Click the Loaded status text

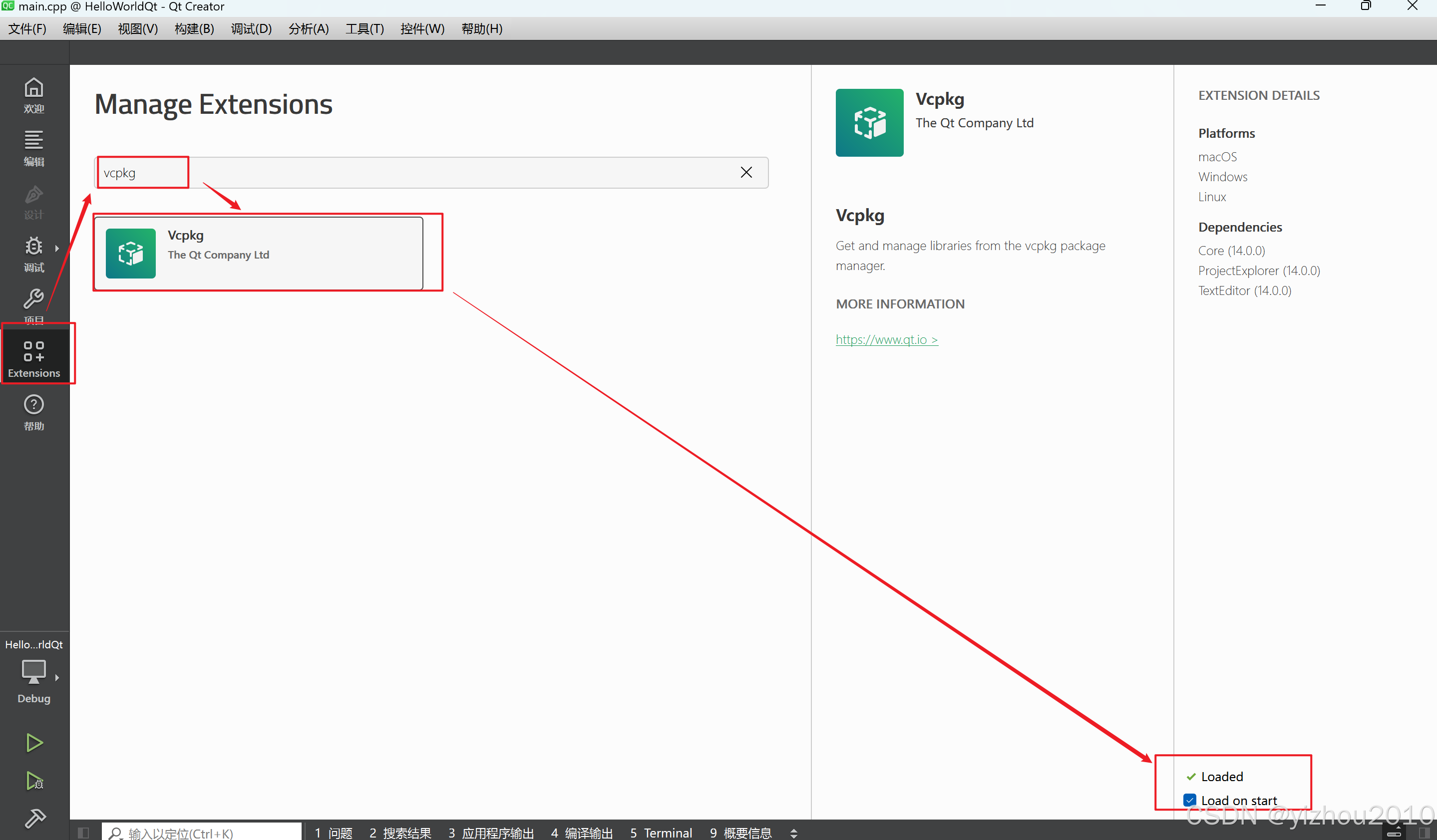pyautogui.click(x=1221, y=776)
